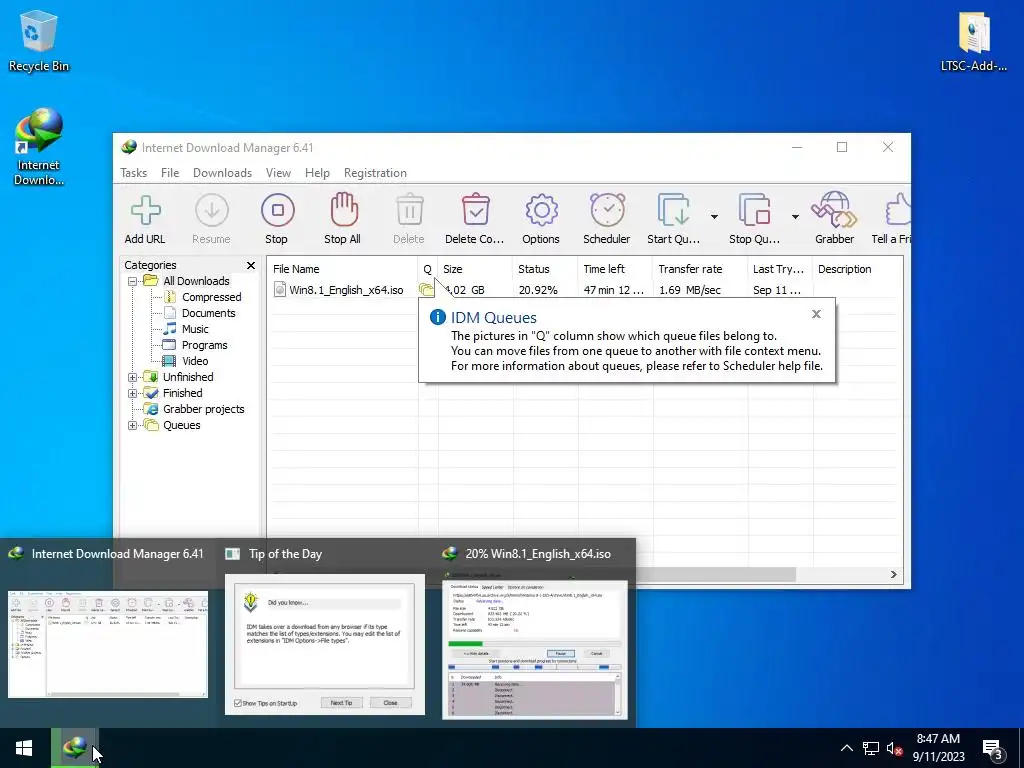Open the File menu

(x=170, y=173)
